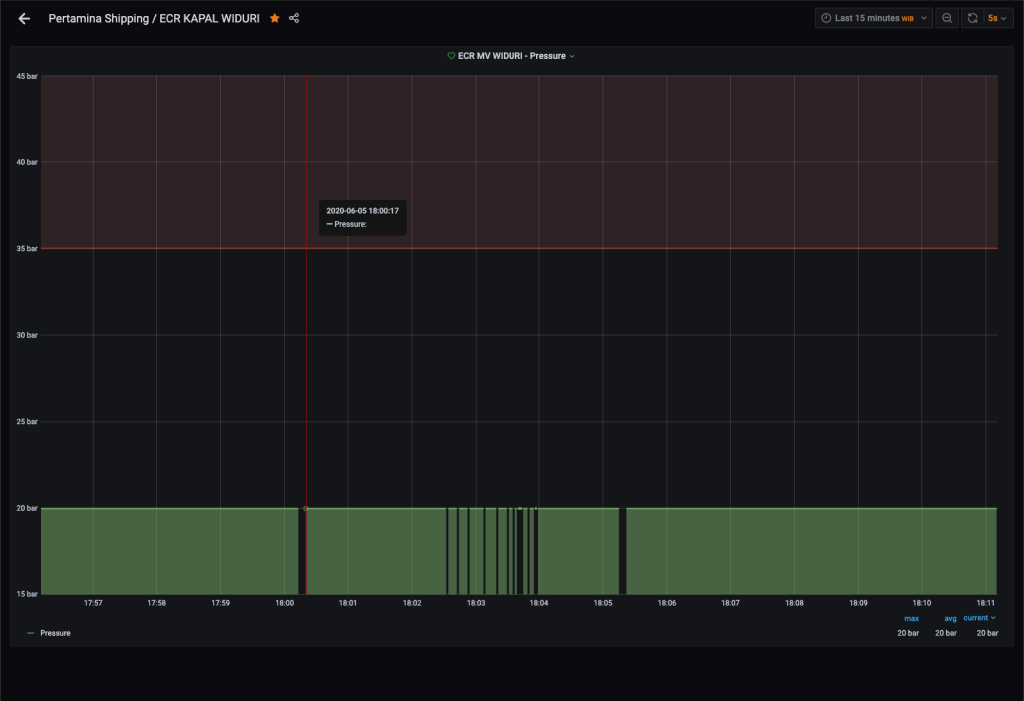
Task: Open the share dashboard icon
Action: 294,18
